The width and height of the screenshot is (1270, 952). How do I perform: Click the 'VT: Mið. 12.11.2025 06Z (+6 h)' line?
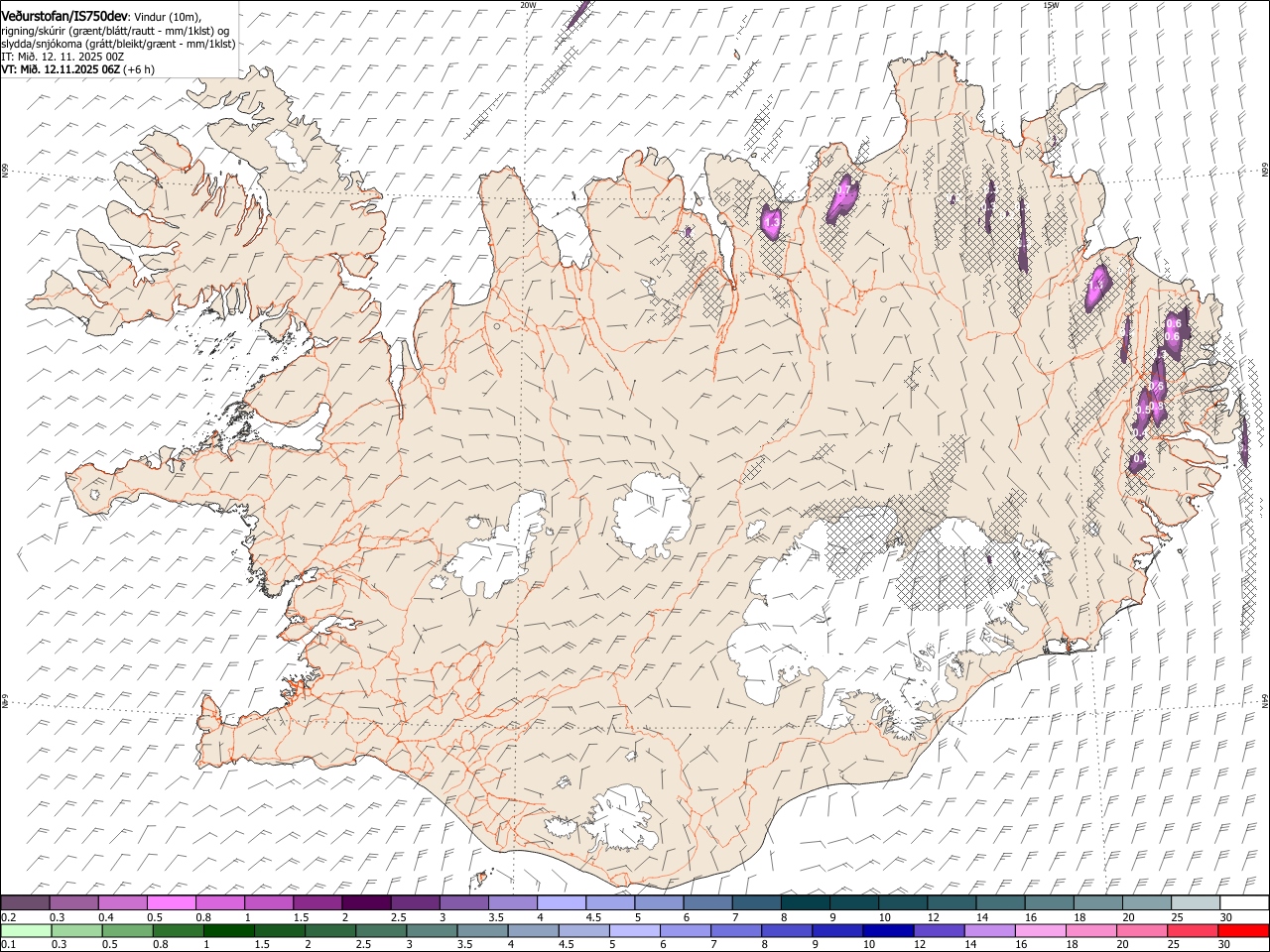coord(77,69)
